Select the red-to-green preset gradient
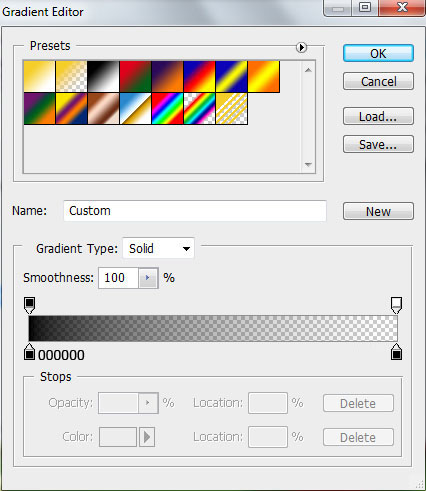 tap(135, 76)
